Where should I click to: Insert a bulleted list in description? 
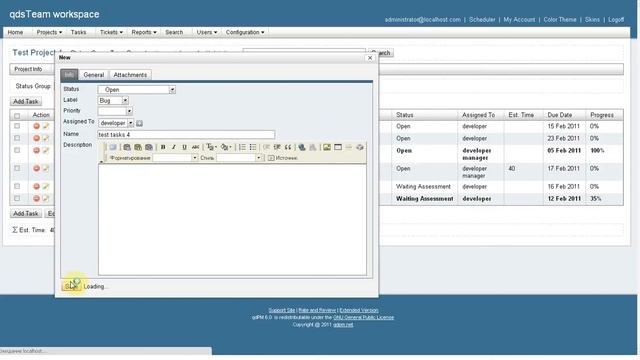[253, 147]
